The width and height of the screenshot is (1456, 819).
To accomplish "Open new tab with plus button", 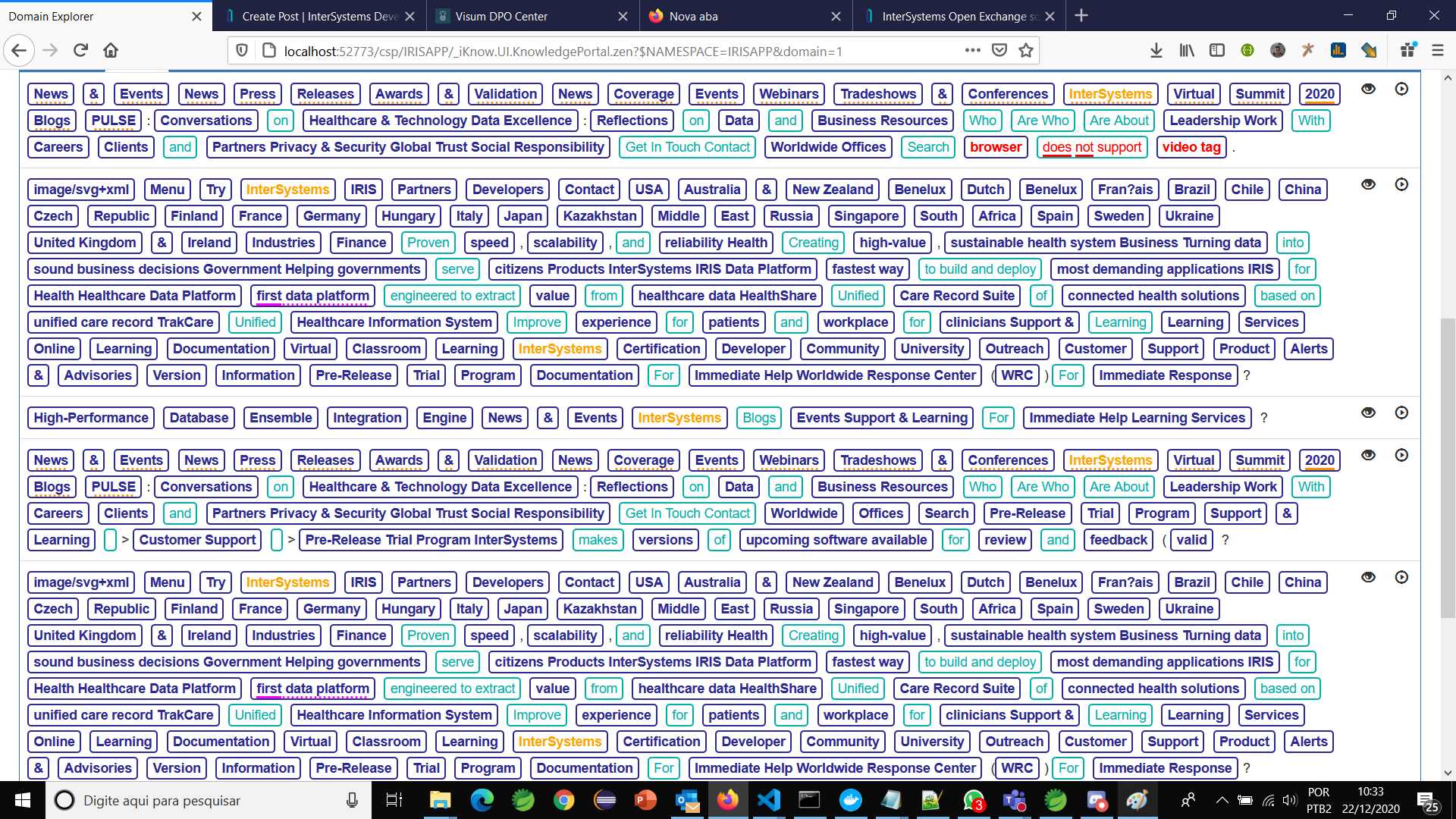I will (x=1081, y=16).
